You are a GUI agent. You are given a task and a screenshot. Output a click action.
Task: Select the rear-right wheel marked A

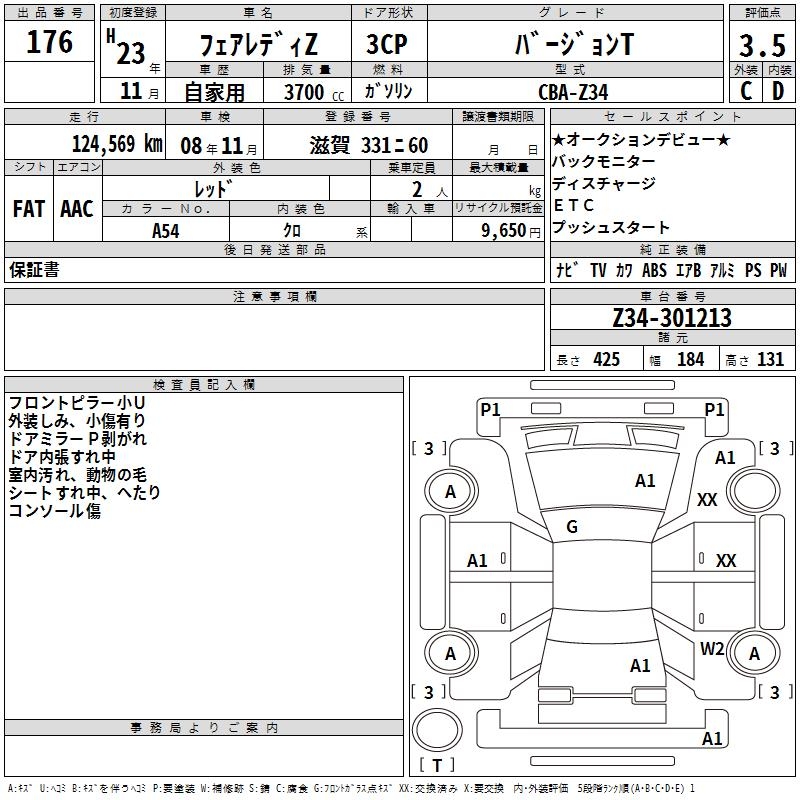[754, 653]
